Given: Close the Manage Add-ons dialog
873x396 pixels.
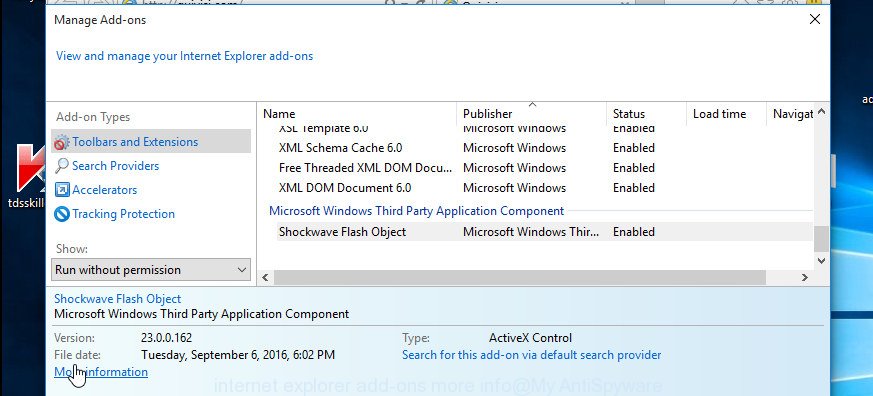Looking at the screenshot, I should pos(815,19).
